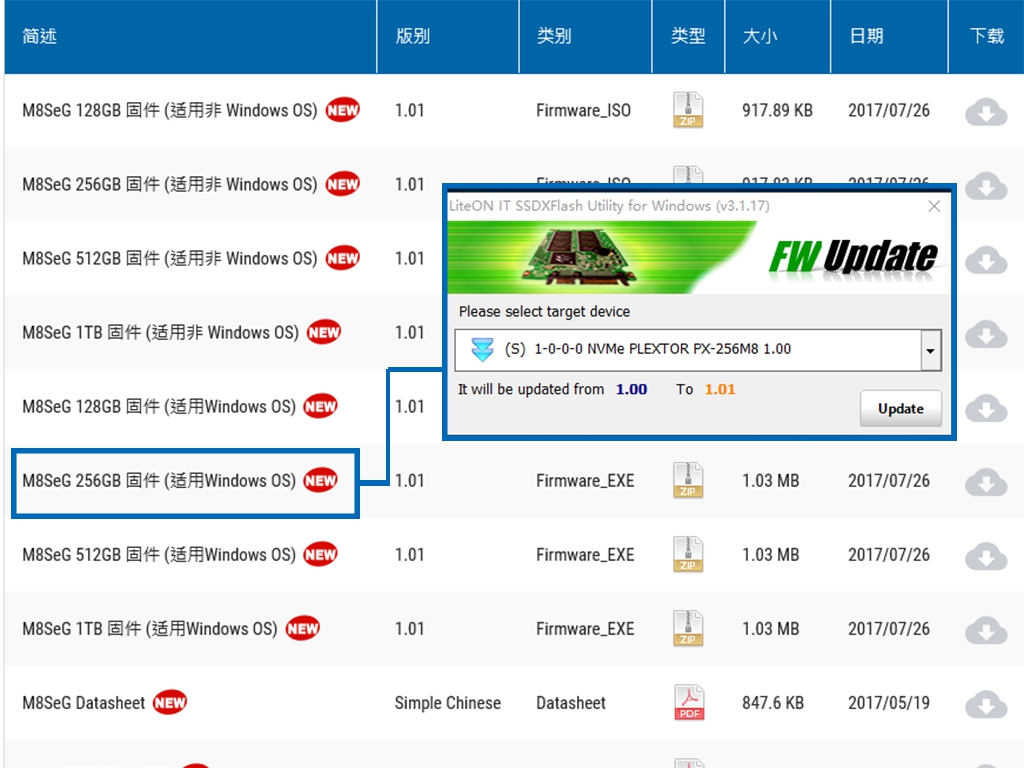
Task: Click the 版别 column header
Action: pyautogui.click(x=413, y=36)
